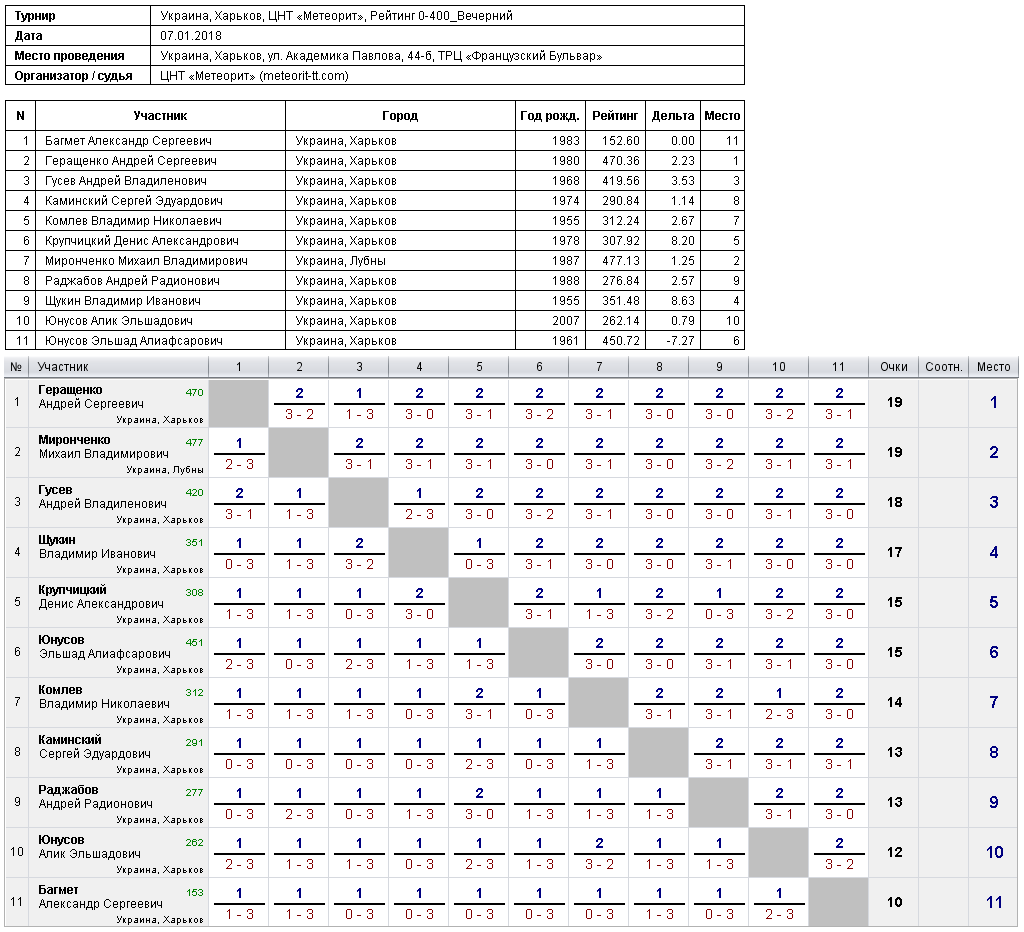Screen dimensions: 1024x932
Task: Click the 'Город' column header
Action: point(400,116)
